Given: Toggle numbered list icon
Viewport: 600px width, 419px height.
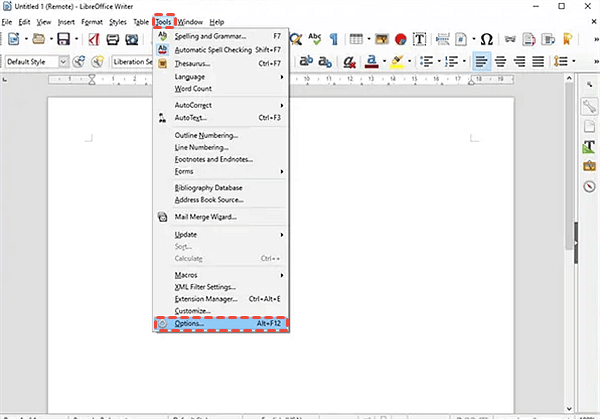Looking at the screenshot, I should coord(452,62).
